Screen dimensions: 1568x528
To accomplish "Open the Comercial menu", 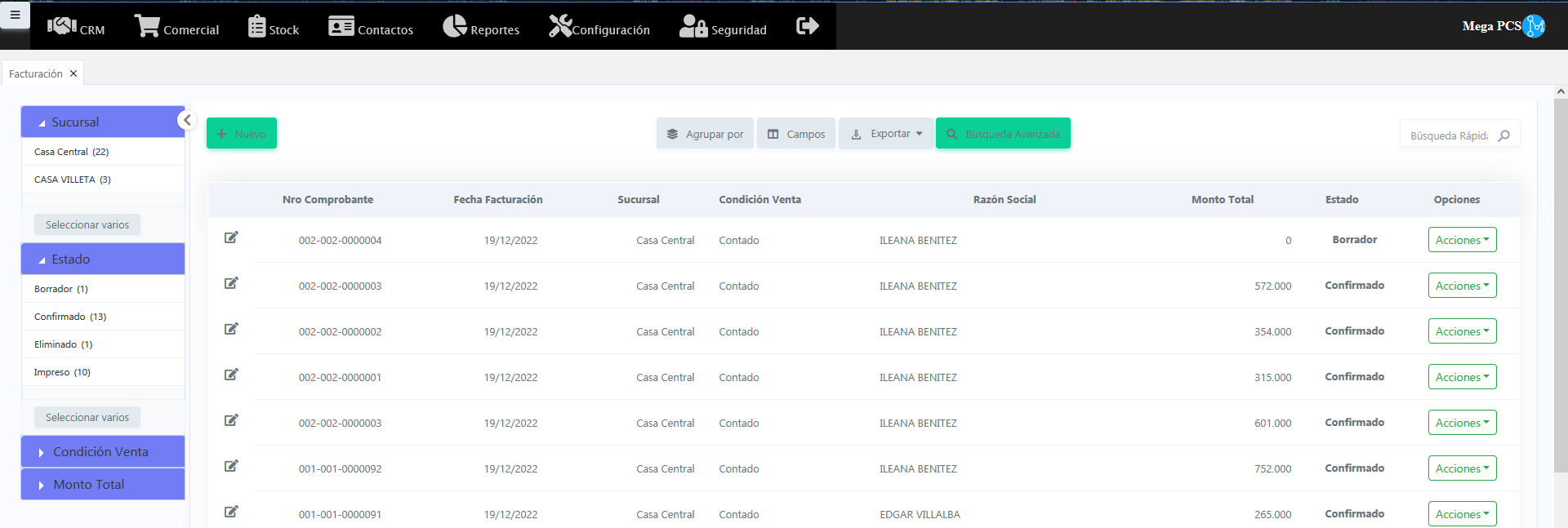I will pos(177,27).
